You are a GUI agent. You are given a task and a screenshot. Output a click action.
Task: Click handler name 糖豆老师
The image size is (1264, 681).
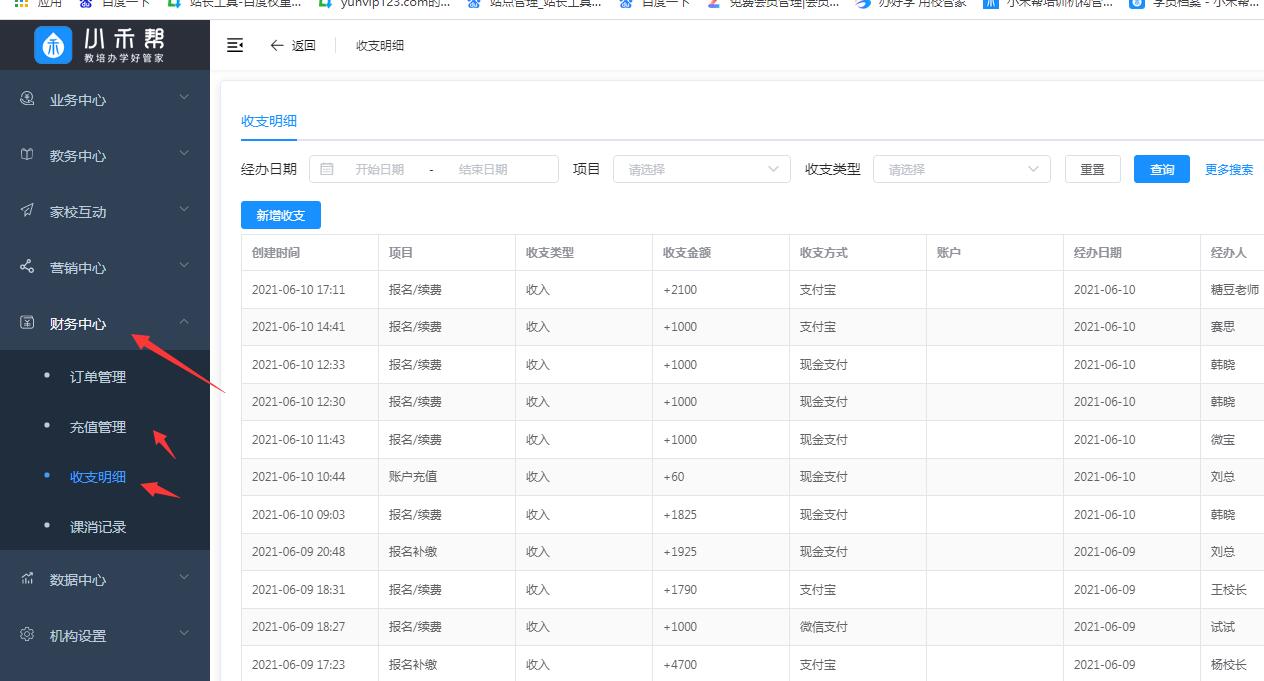pyautogui.click(x=1235, y=289)
